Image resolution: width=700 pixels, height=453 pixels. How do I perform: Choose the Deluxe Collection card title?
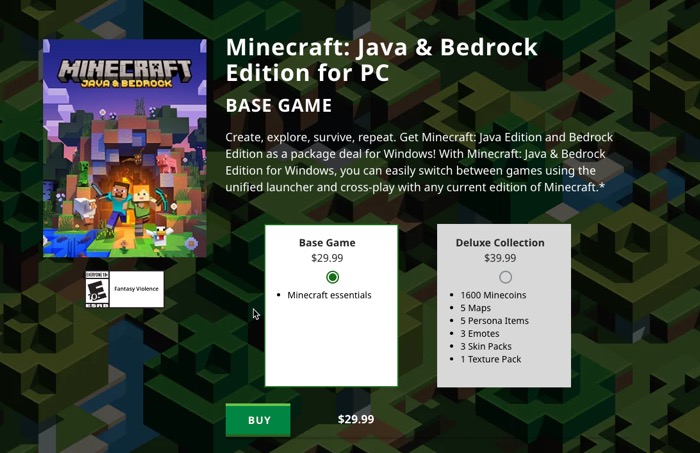500,243
